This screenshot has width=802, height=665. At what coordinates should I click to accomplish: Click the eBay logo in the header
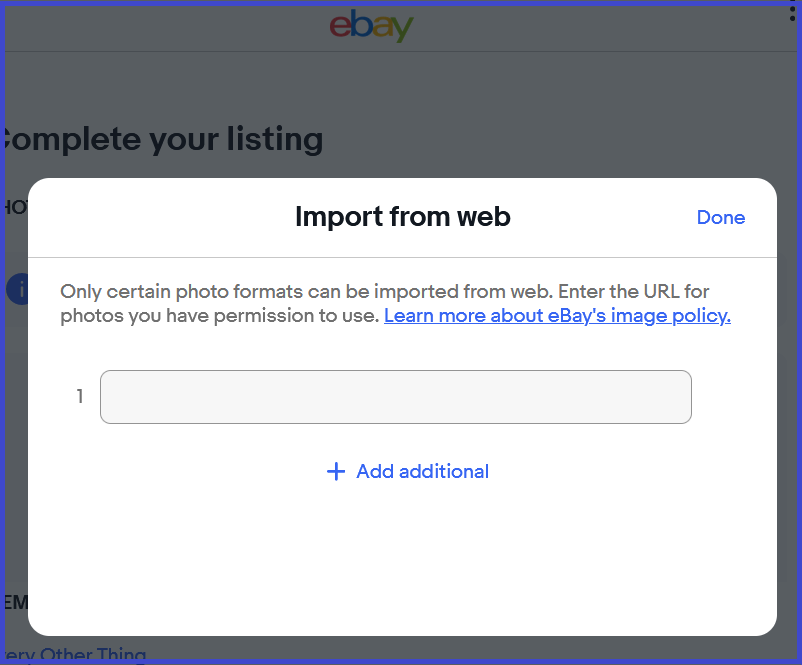pyautogui.click(x=371, y=26)
